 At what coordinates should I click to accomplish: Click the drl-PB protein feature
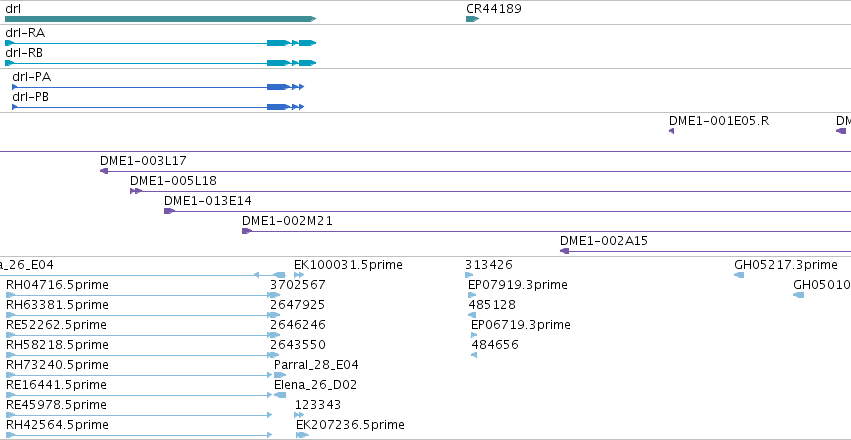[x=158, y=107]
